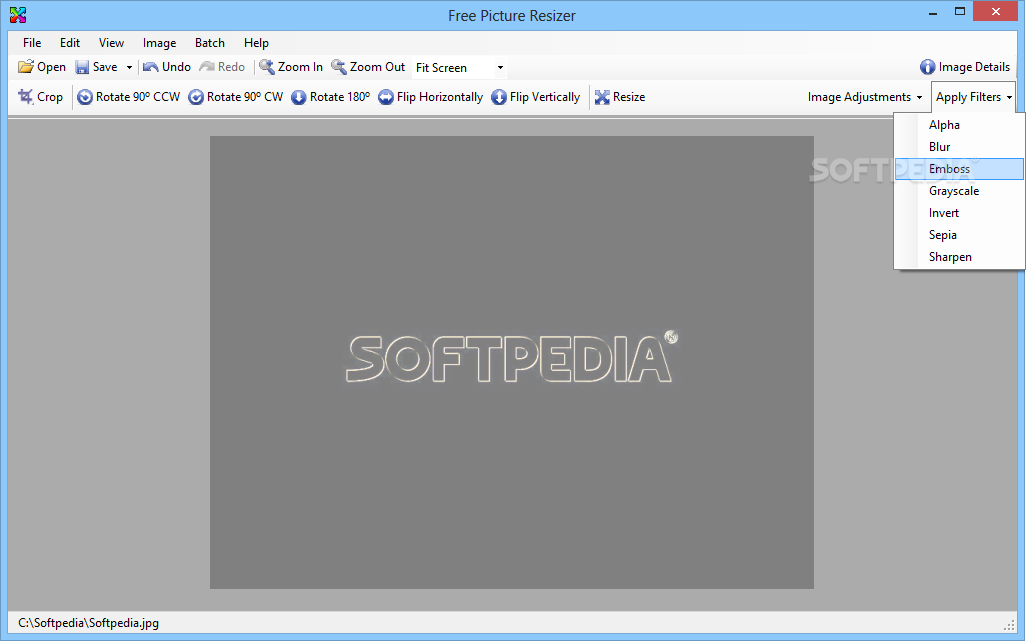Click the app logo in title bar
This screenshot has width=1026, height=641.
pyautogui.click(x=18, y=14)
